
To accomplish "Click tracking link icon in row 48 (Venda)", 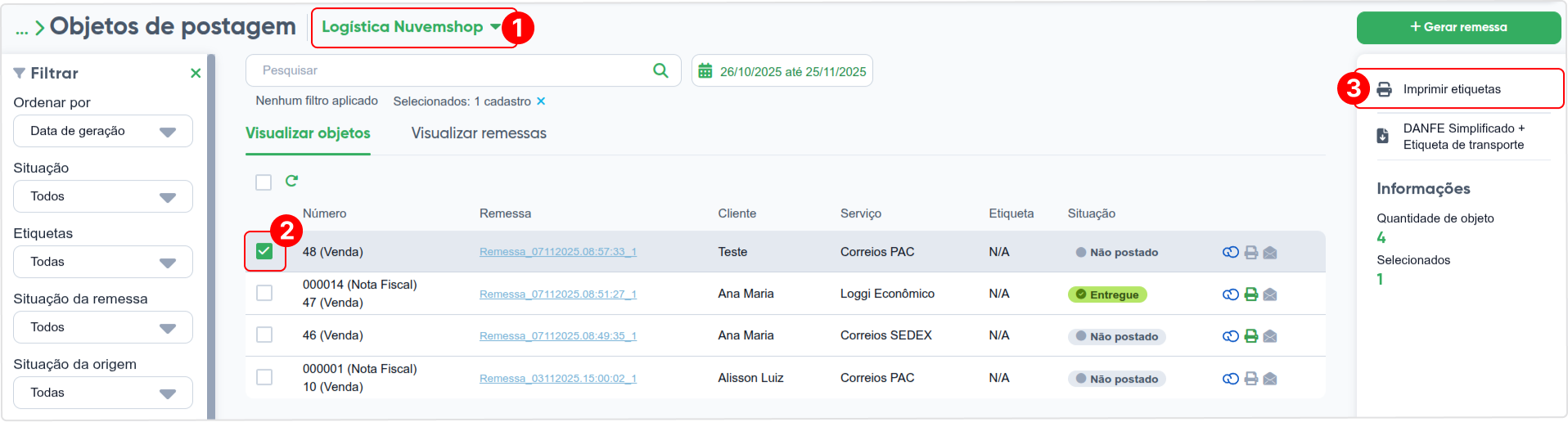I will (x=1230, y=252).
